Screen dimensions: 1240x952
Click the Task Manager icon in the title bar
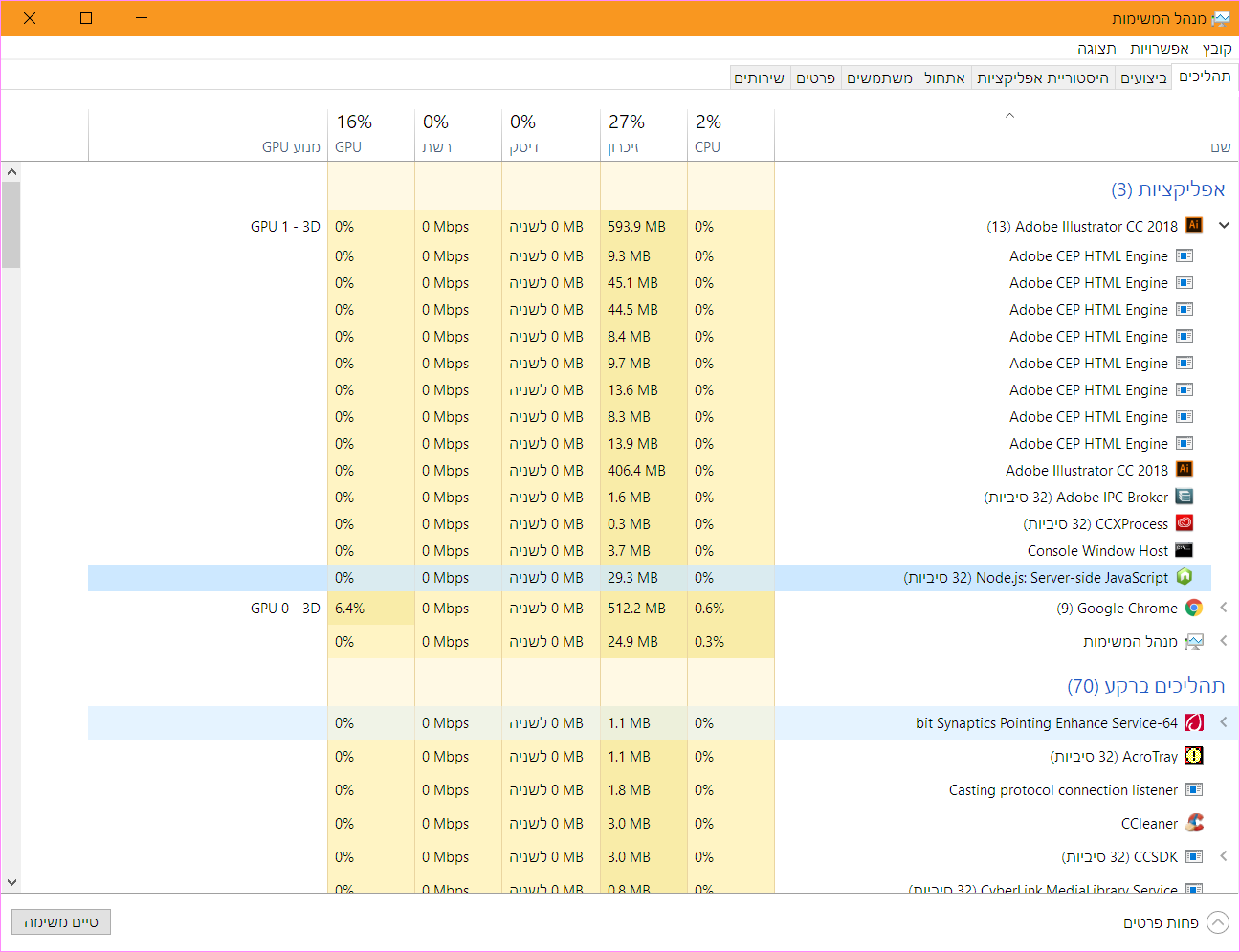tap(1220, 18)
